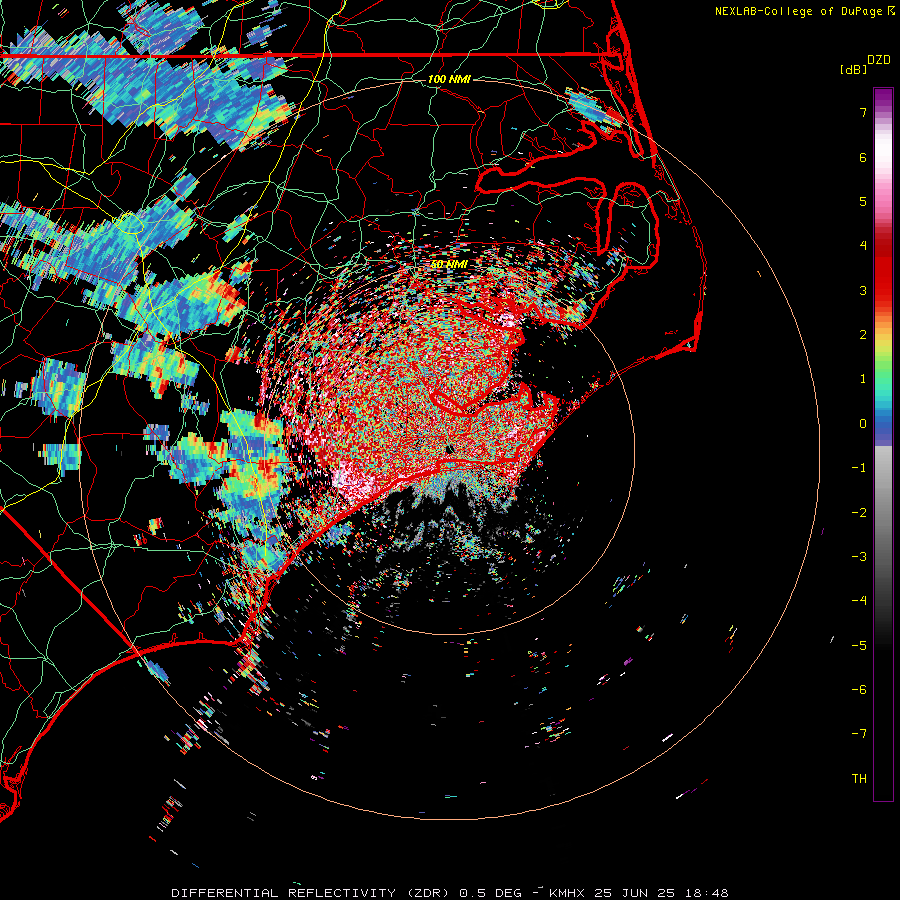This screenshot has height=900, width=900.
Task: Click the 25 JUN 25 18:48 timestamp
Action: (x=661, y=893)
